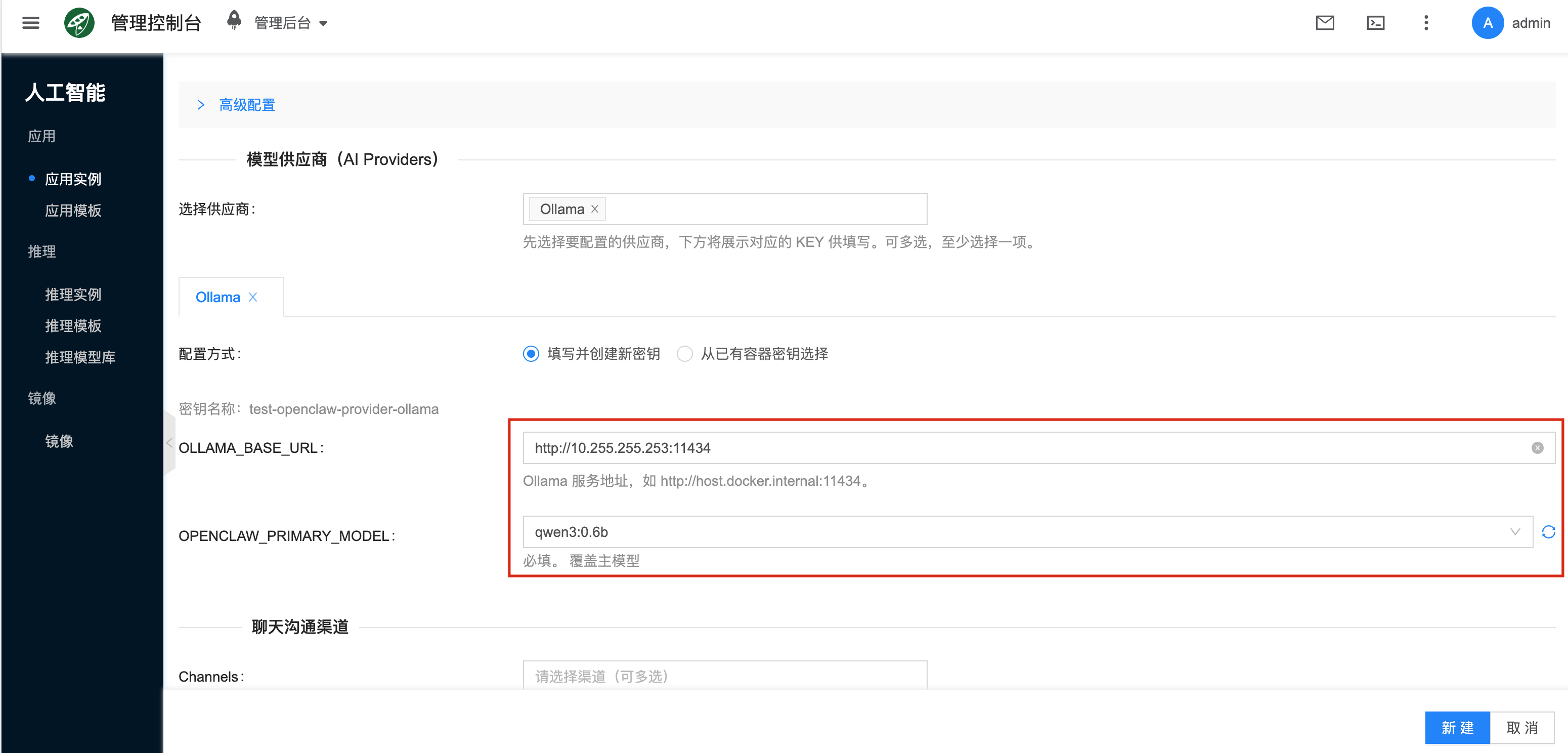Open the mail notifications icon
1568x753 pixels.
pos(1325,23)
